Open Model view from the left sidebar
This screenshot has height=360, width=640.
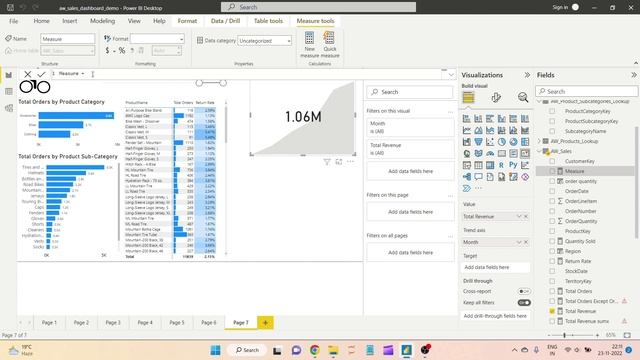click(9, 108)
